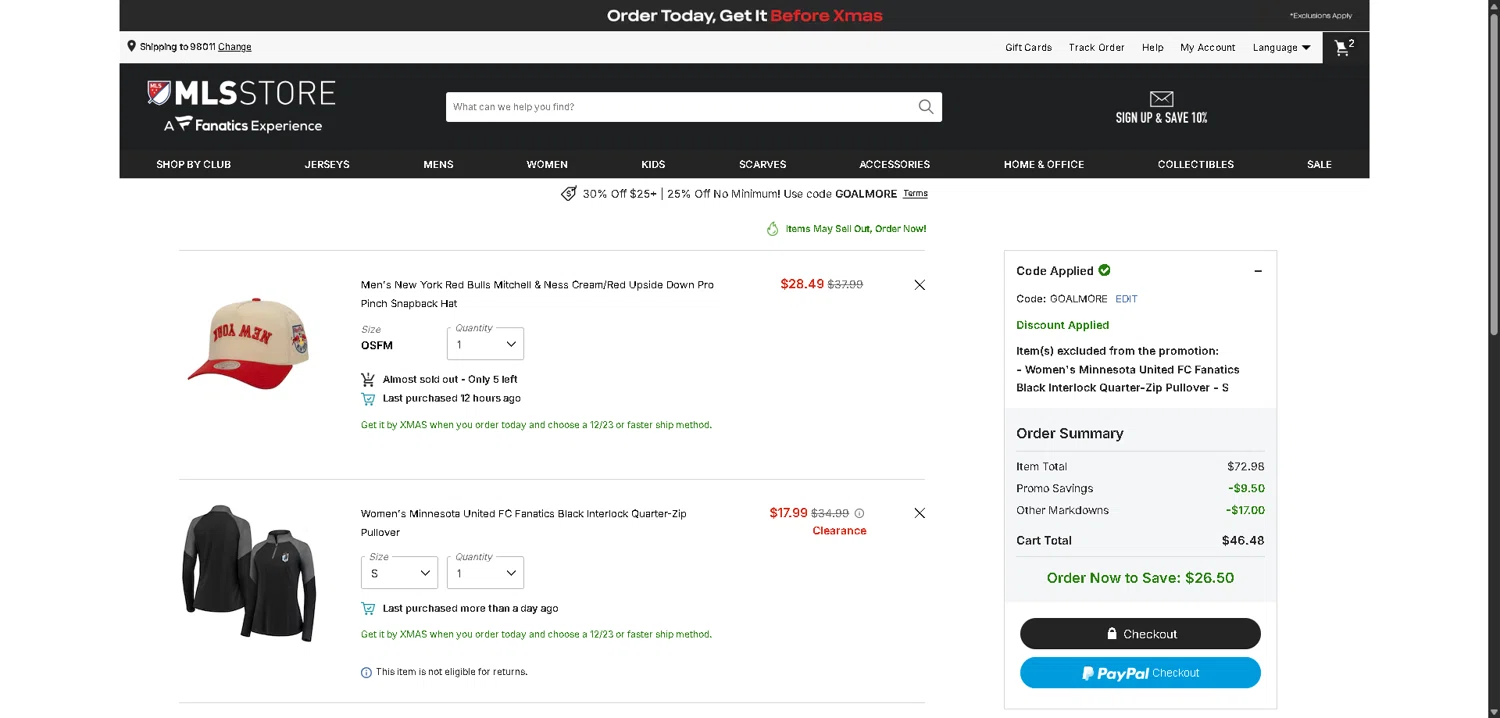Open the Language dropdown

tap(1281, 47)
